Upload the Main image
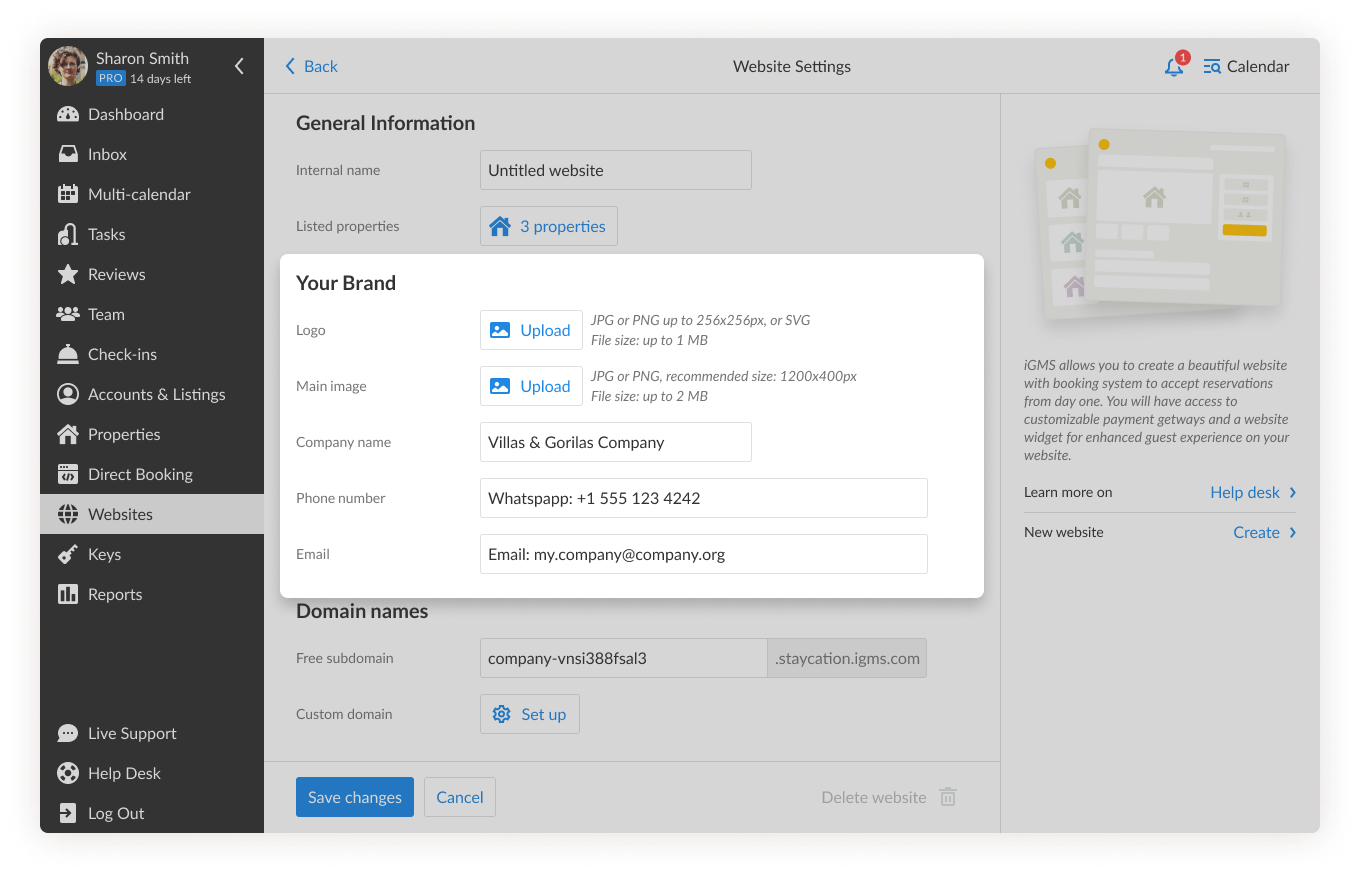 click(x=531, y=386)
